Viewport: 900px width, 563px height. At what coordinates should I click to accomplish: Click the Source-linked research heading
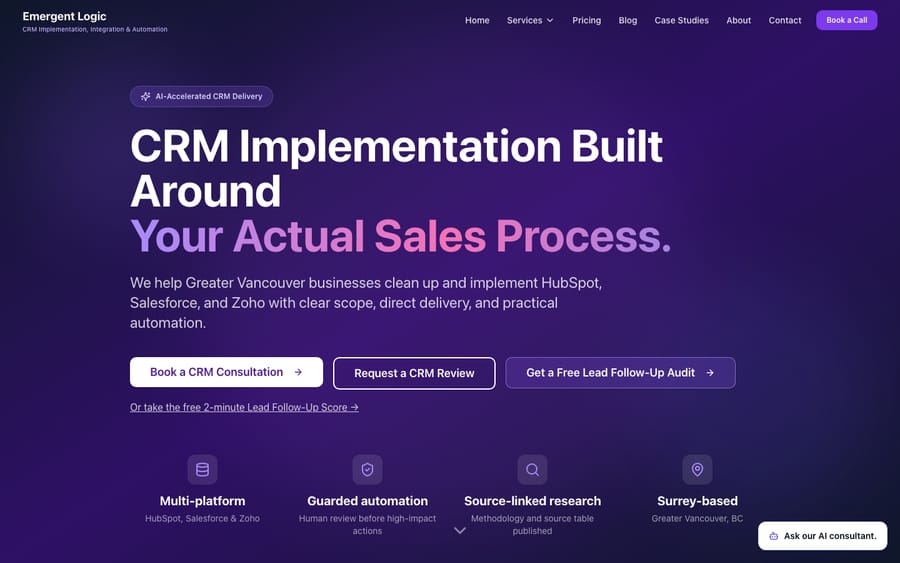[532, 501]
